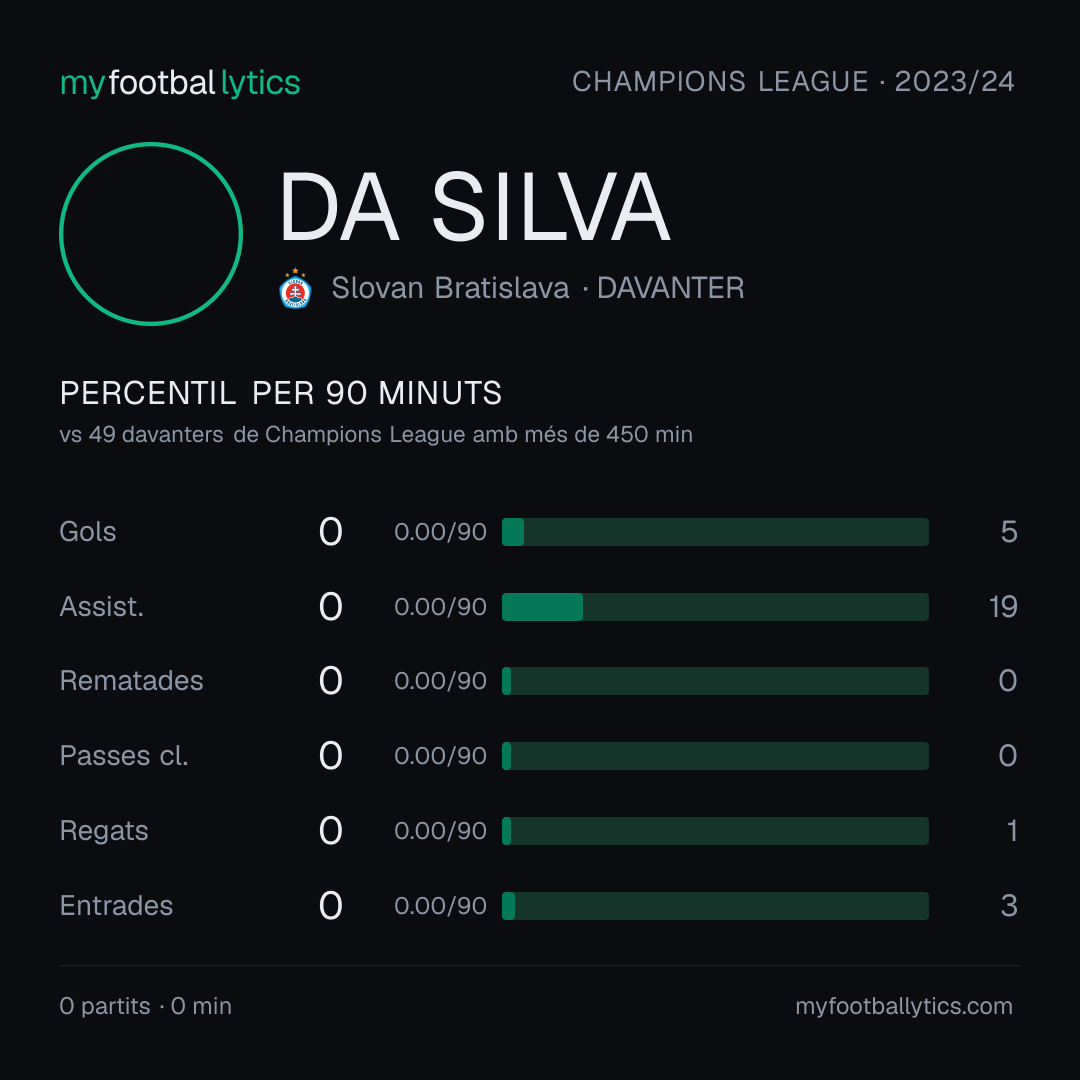Click the myfootballytics logo
This screenshot has width=1080, height=1080.
(180, 83)
